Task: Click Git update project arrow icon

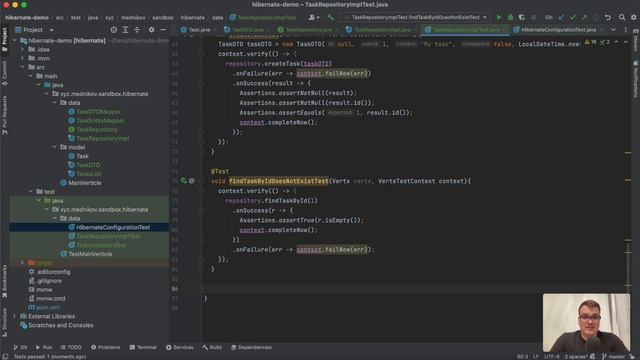Action: pyautogui.click(x=561, y=18)
